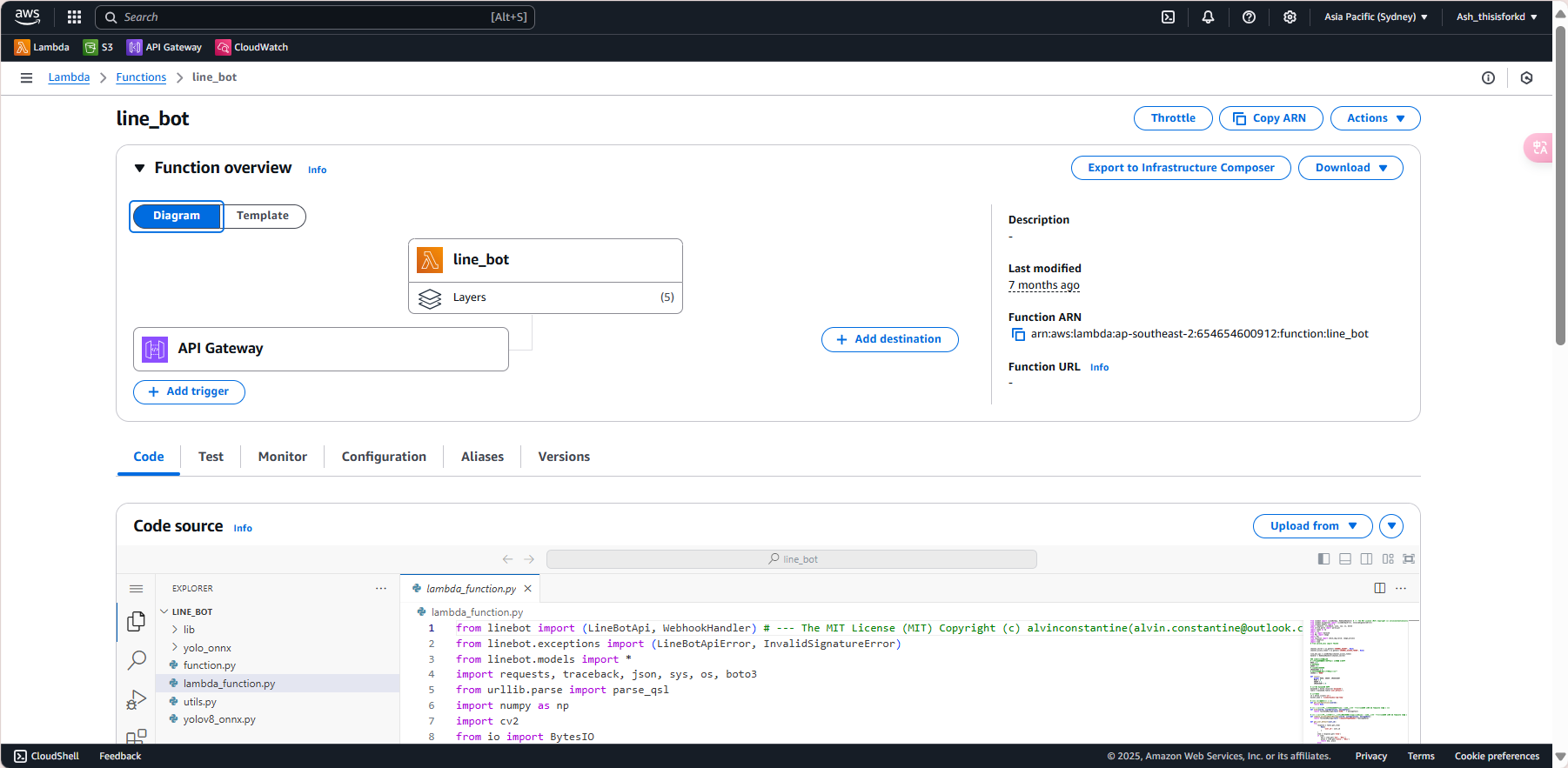The height and width of the screenshot is (768, 1568).
Task: Open the editor hamburger menu icon
Action: [136, 589]
